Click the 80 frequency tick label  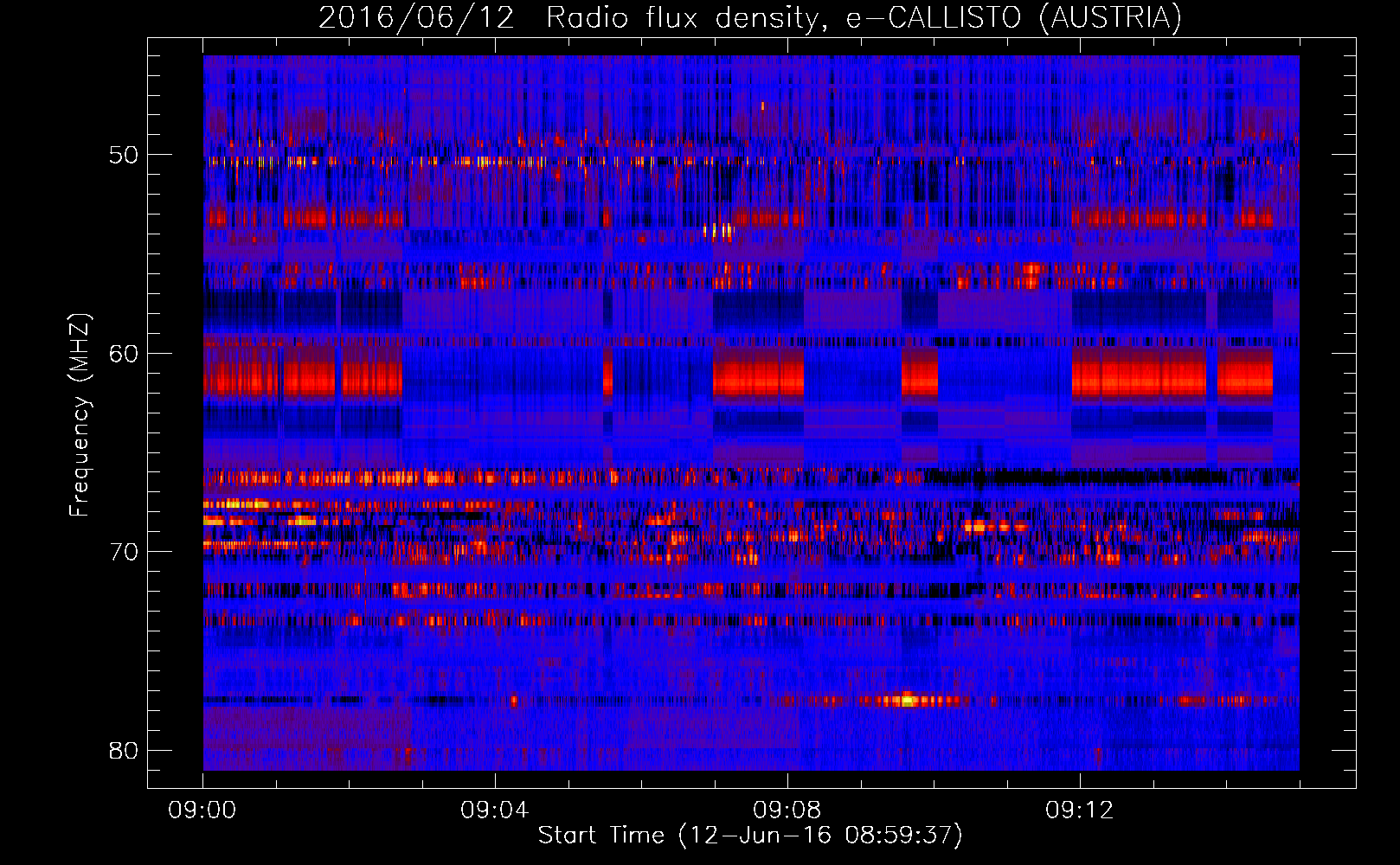pyautogui.click(x=124, y=750)
